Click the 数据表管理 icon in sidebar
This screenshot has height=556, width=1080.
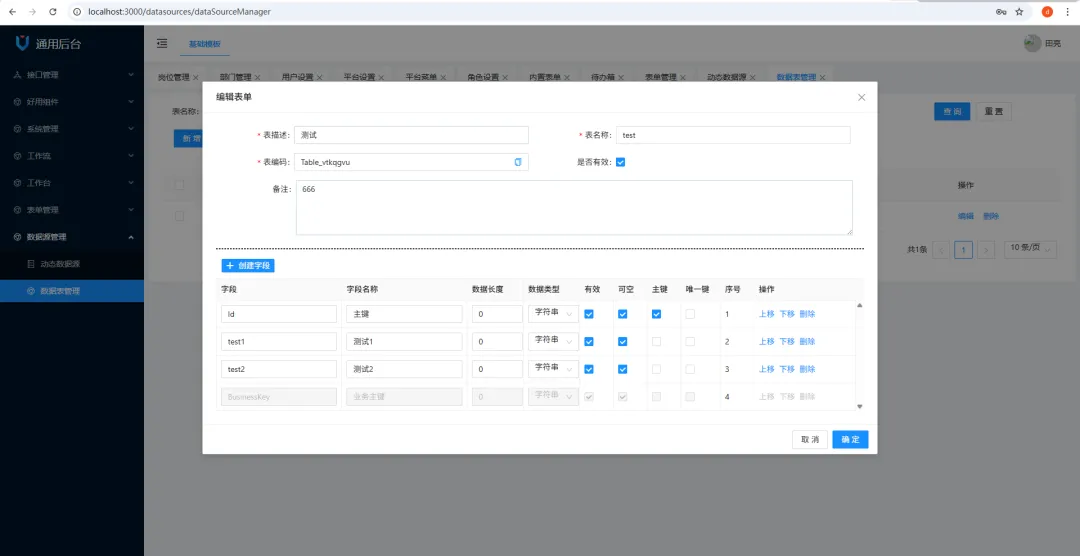tap(30, 291)
